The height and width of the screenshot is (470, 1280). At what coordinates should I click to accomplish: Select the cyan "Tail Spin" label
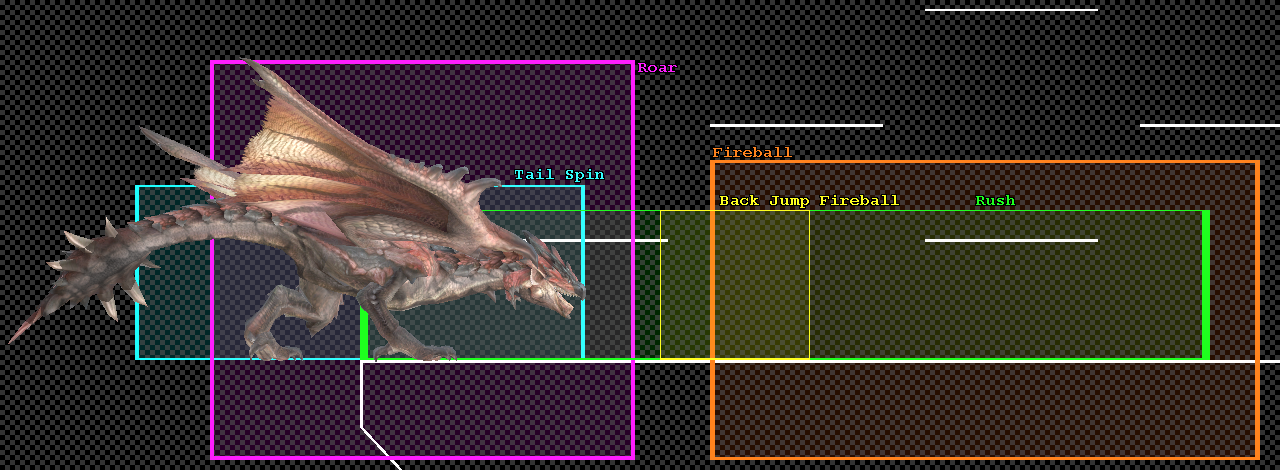tap(559, 175)
